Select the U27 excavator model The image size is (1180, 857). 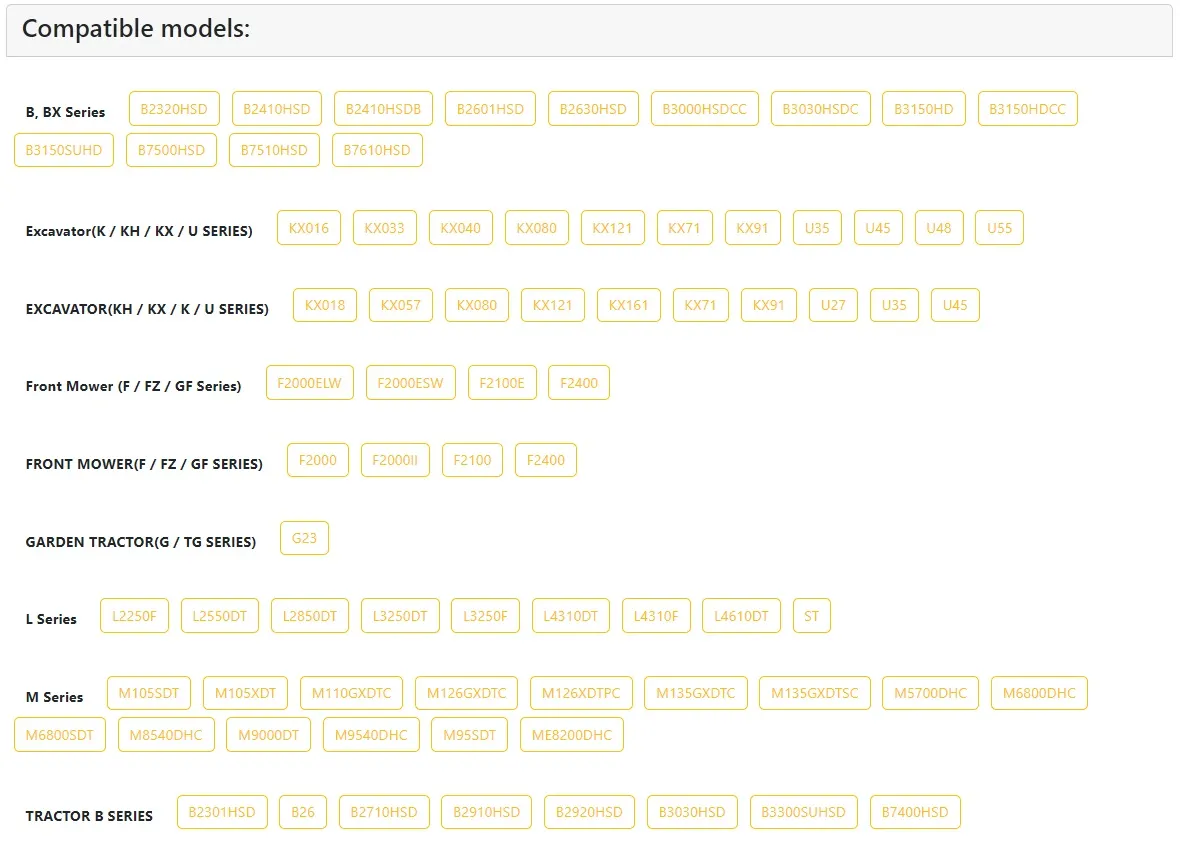[x=833, y=305]
